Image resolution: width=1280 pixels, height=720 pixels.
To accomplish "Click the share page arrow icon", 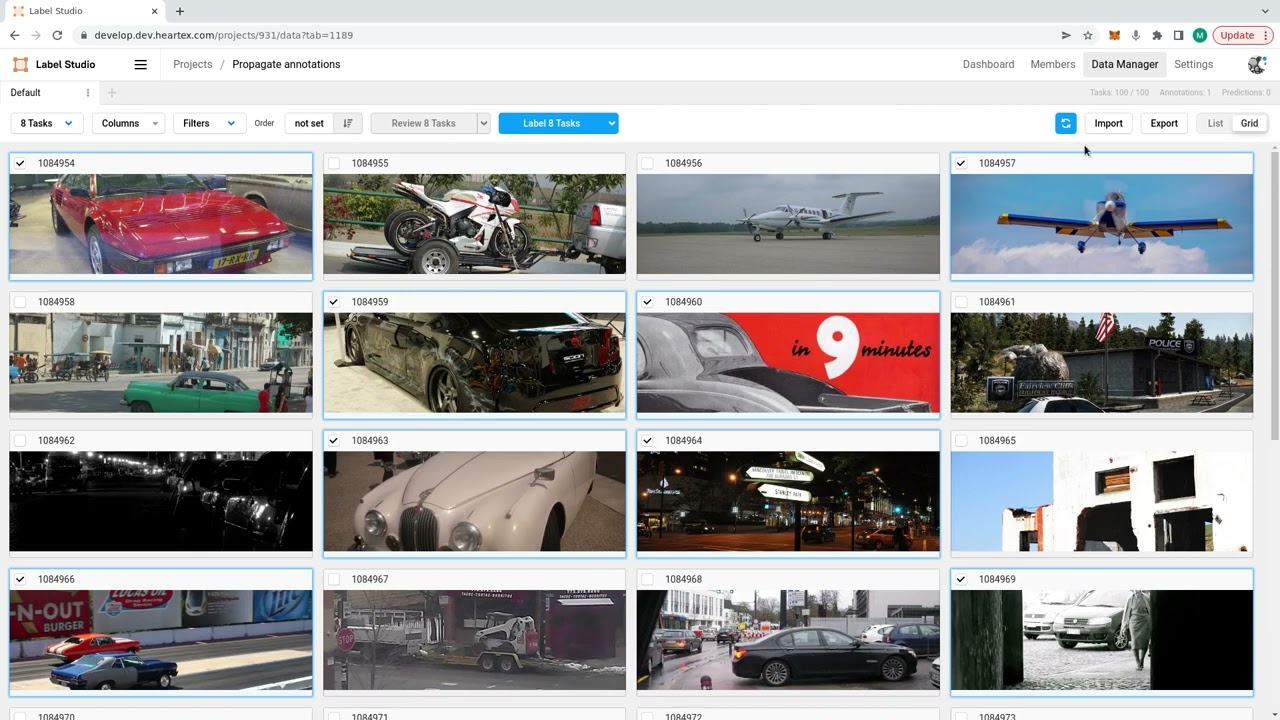I will point(1066,35).
